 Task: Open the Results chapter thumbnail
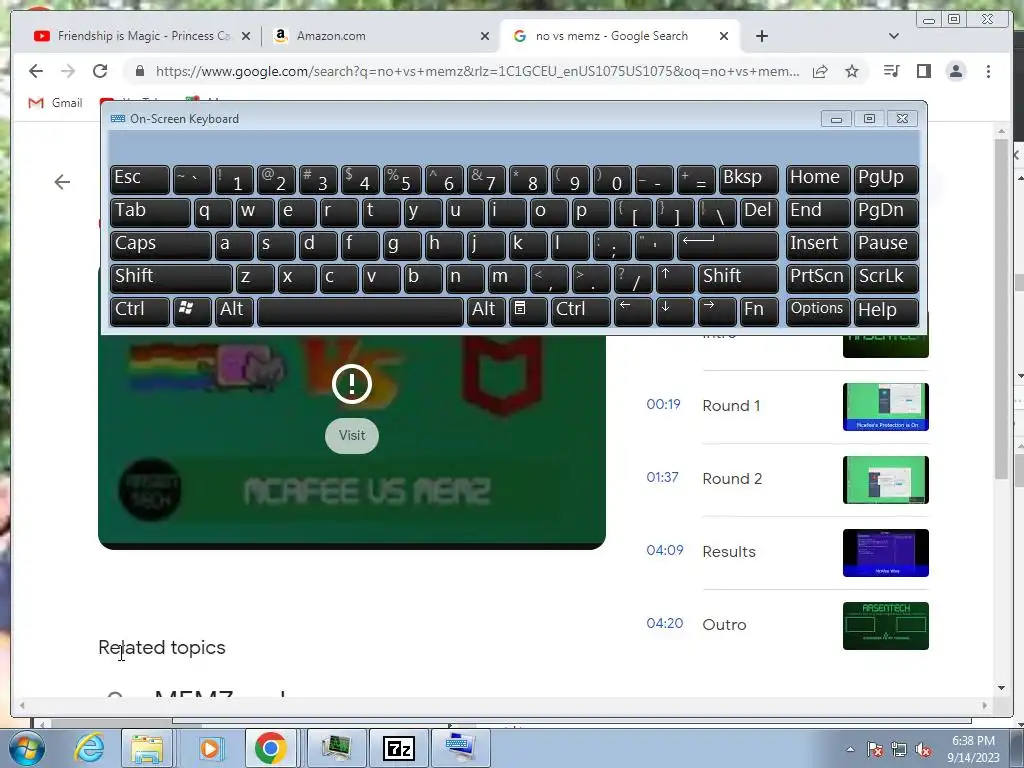886,553
